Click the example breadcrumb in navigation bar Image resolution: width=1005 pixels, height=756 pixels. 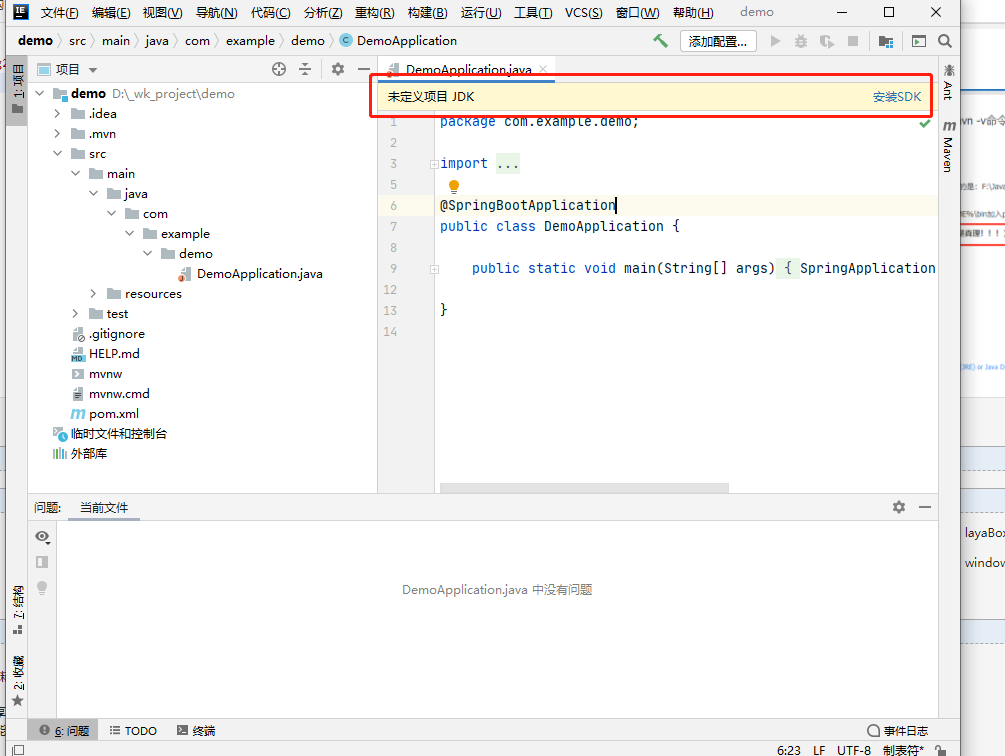(250, 40)
